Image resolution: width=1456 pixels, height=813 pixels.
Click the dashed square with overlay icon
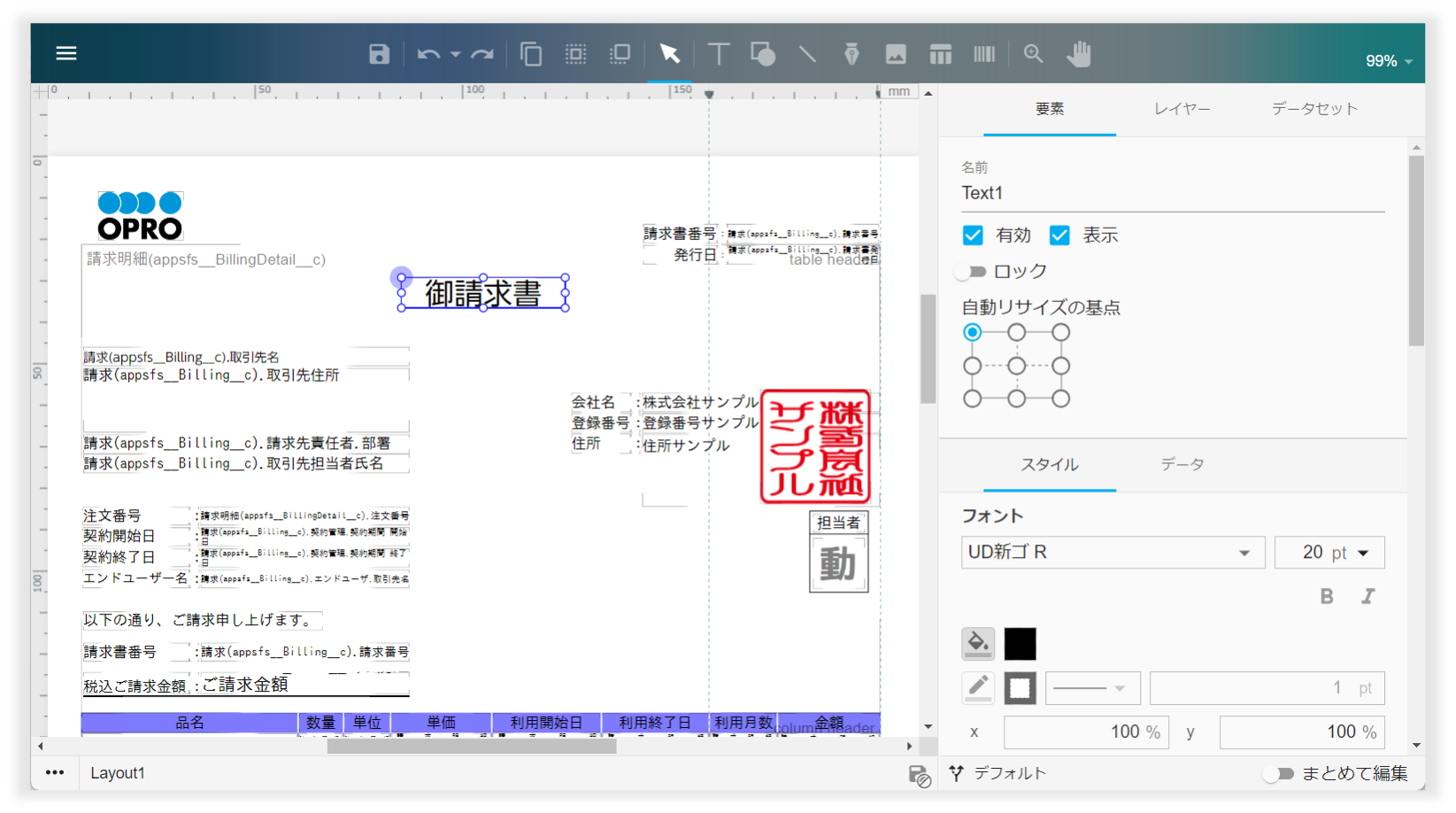coord(620,54)
